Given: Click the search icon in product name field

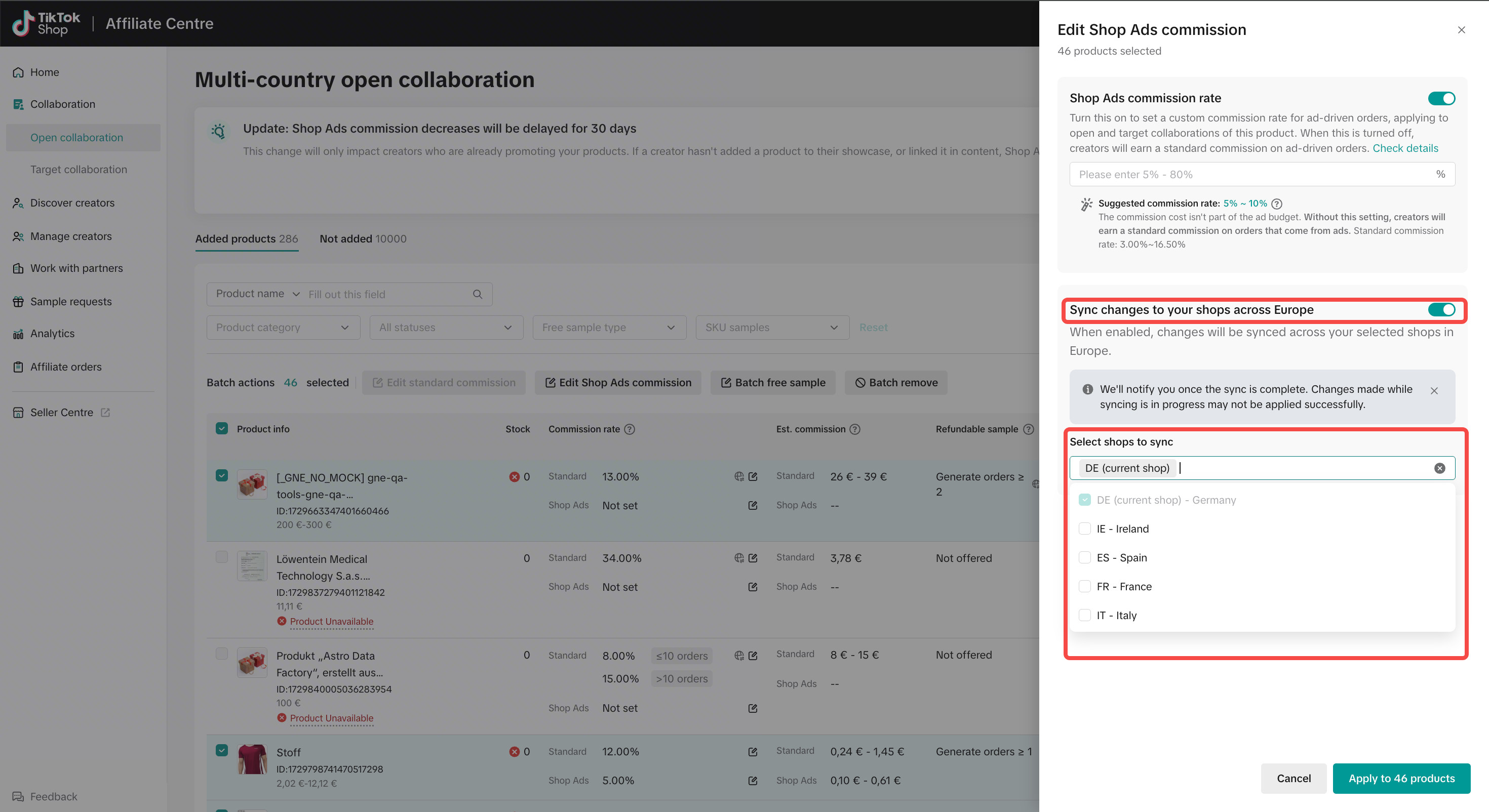Looking at the screenshot, I should 478,294.
